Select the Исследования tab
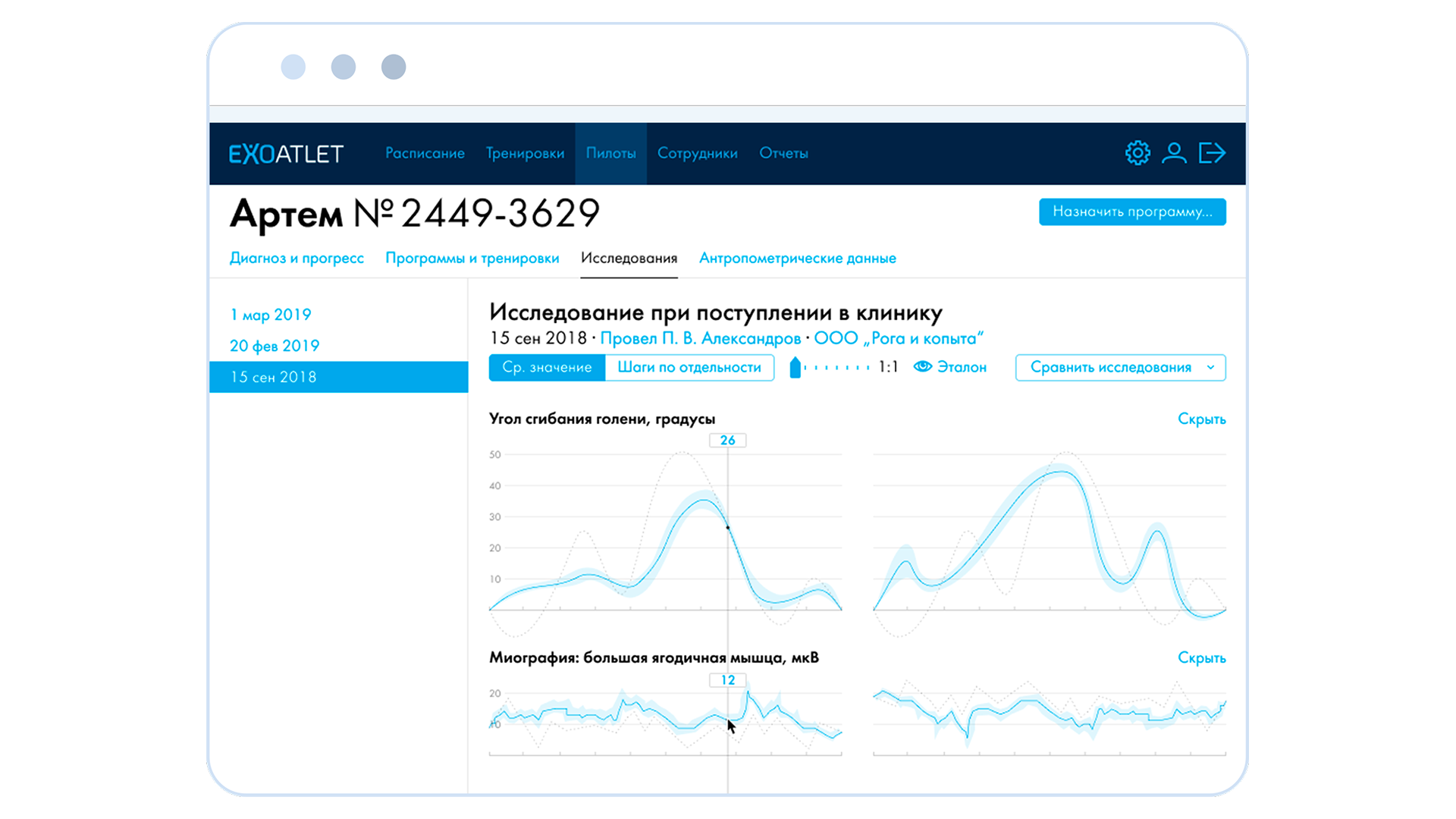1456x819 pixels. point(629,258)
